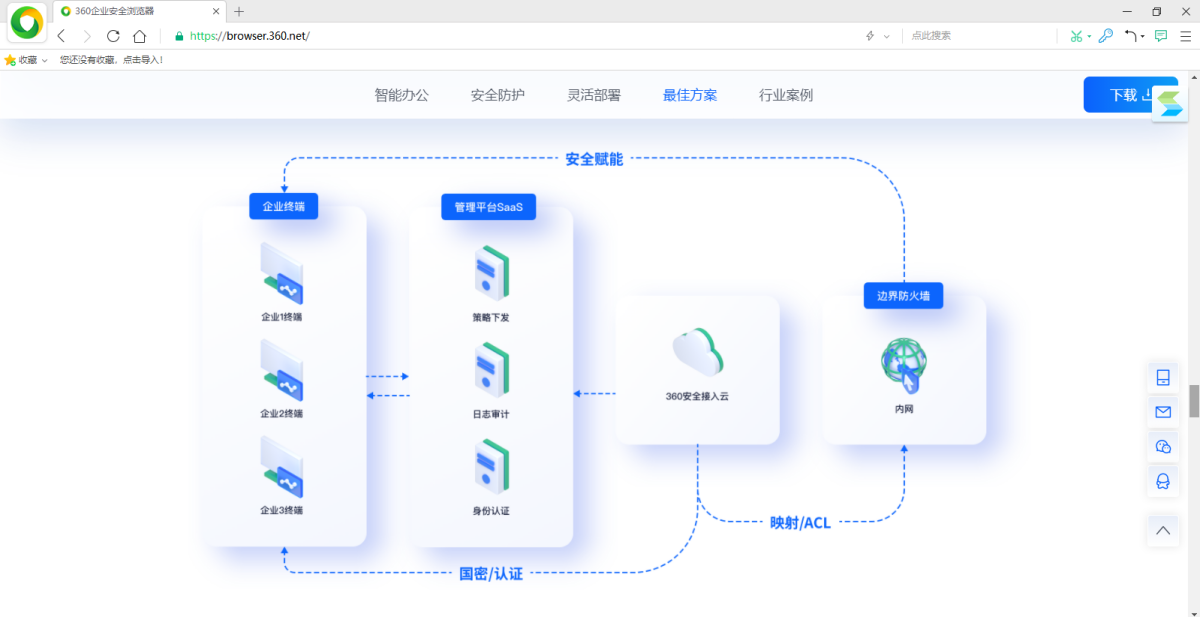The image size is (1200, 617).
Task: Open the screenshot scissors tool
Action: coord(1078,35)
